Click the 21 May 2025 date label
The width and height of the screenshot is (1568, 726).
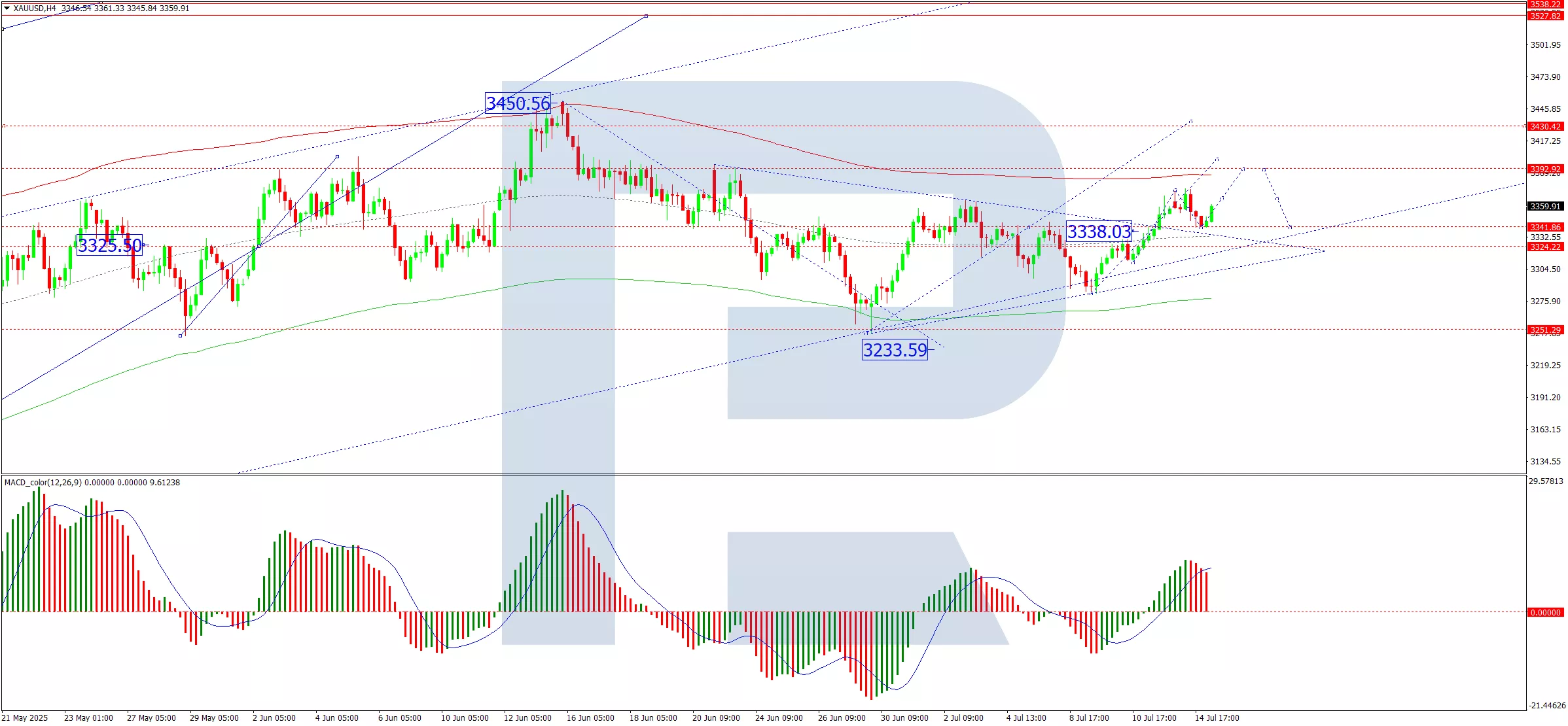(25, 718)
